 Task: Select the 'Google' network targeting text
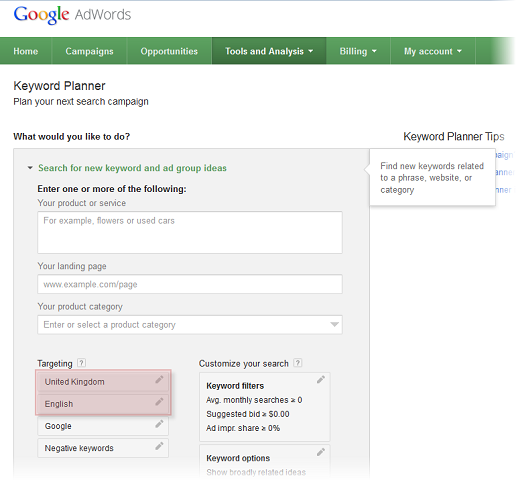[58, 426]
